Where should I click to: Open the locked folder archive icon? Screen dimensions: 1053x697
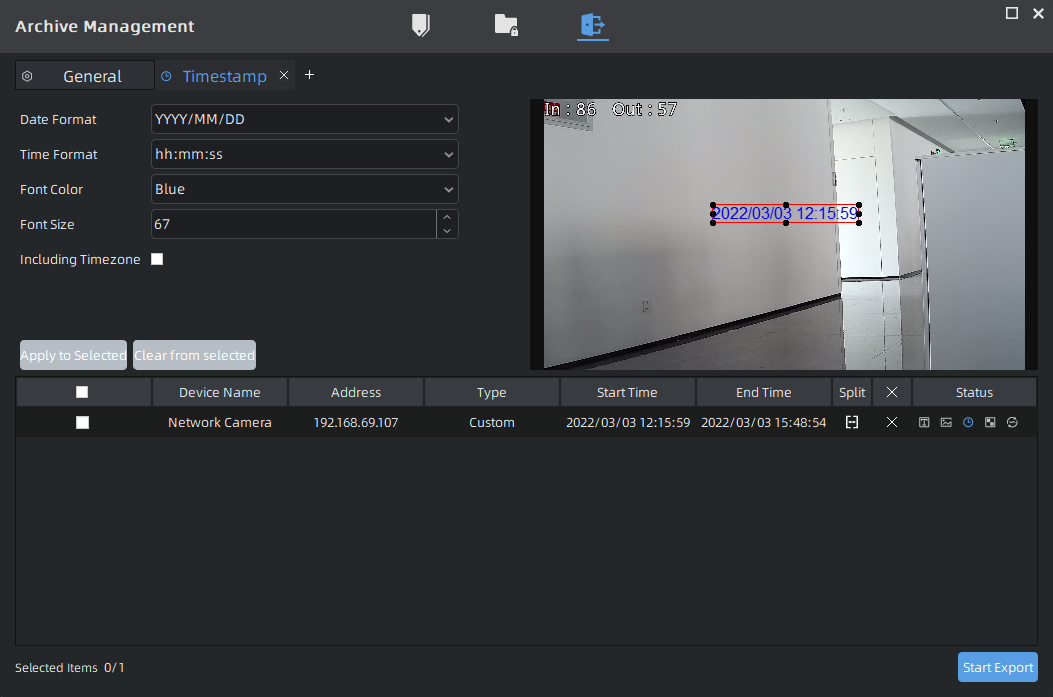(x=506, y=25)
